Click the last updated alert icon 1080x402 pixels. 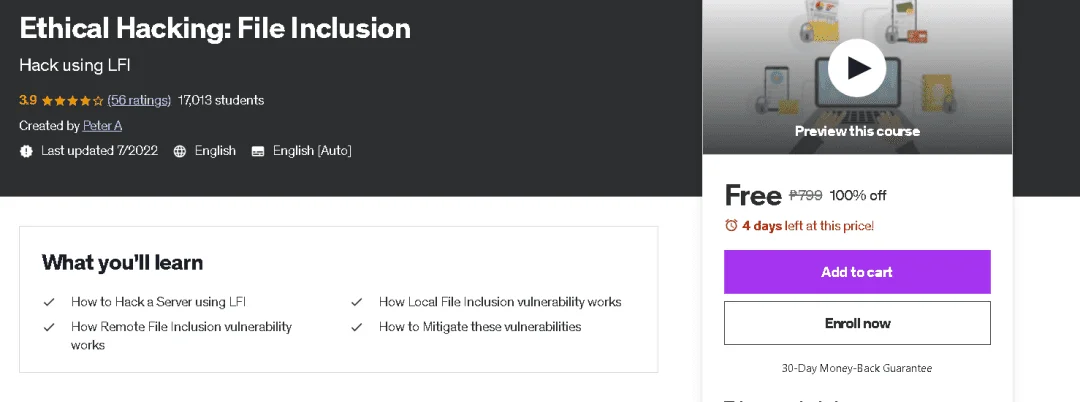(x=26, y=151)
